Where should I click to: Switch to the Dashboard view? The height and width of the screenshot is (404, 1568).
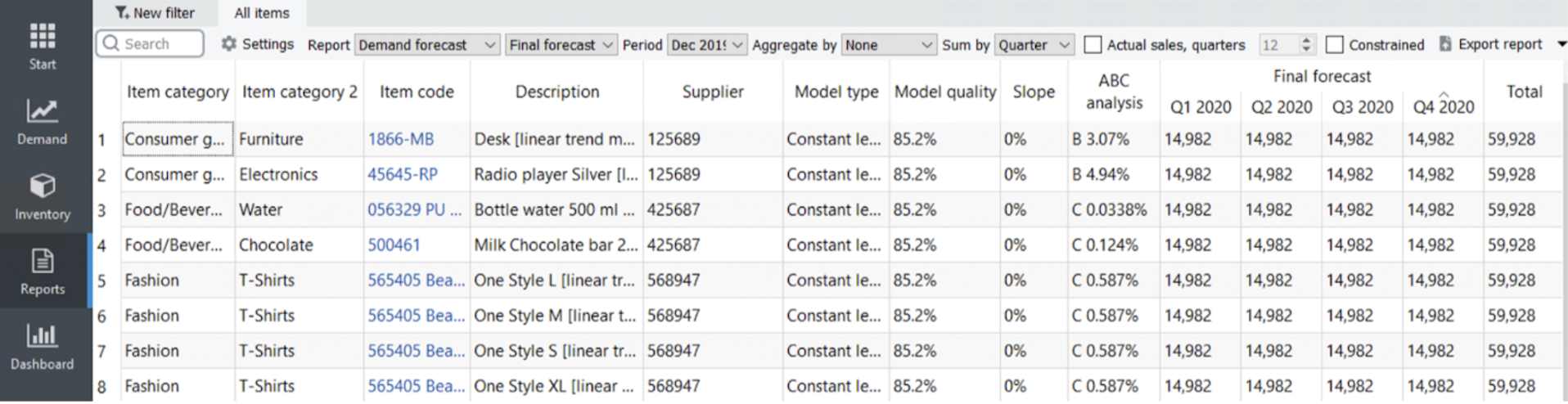tap(43, 346)
